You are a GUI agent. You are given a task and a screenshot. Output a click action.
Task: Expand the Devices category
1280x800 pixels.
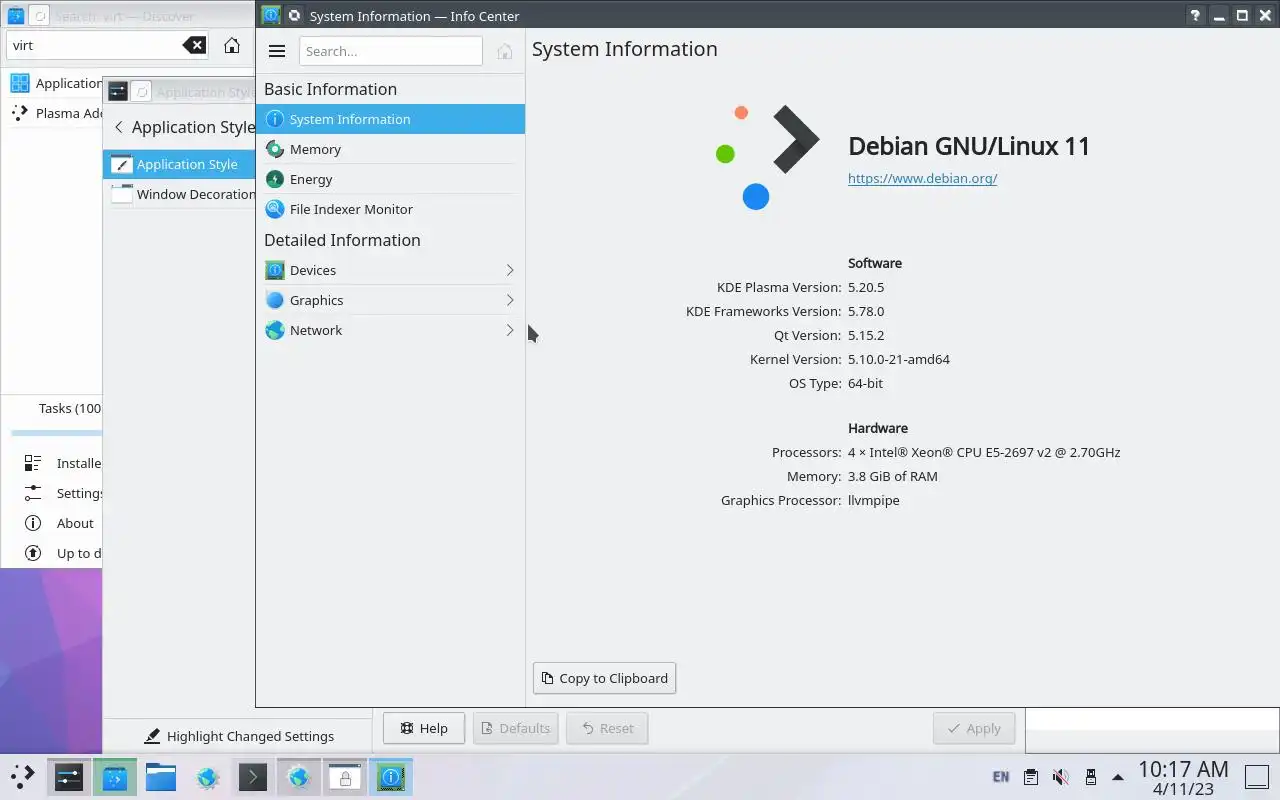[390, 270]
